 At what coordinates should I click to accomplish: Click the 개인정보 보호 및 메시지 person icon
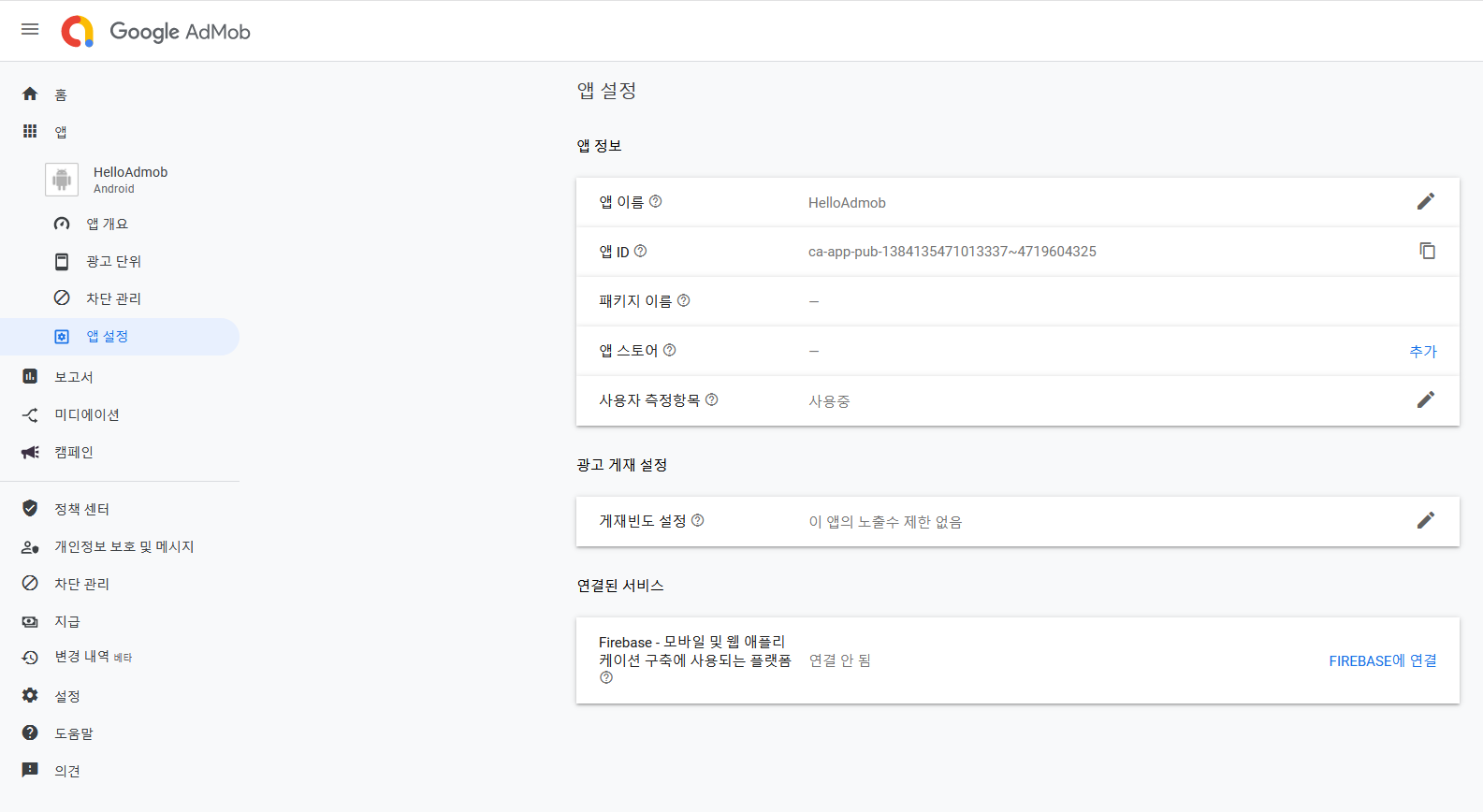pos(30,546)
